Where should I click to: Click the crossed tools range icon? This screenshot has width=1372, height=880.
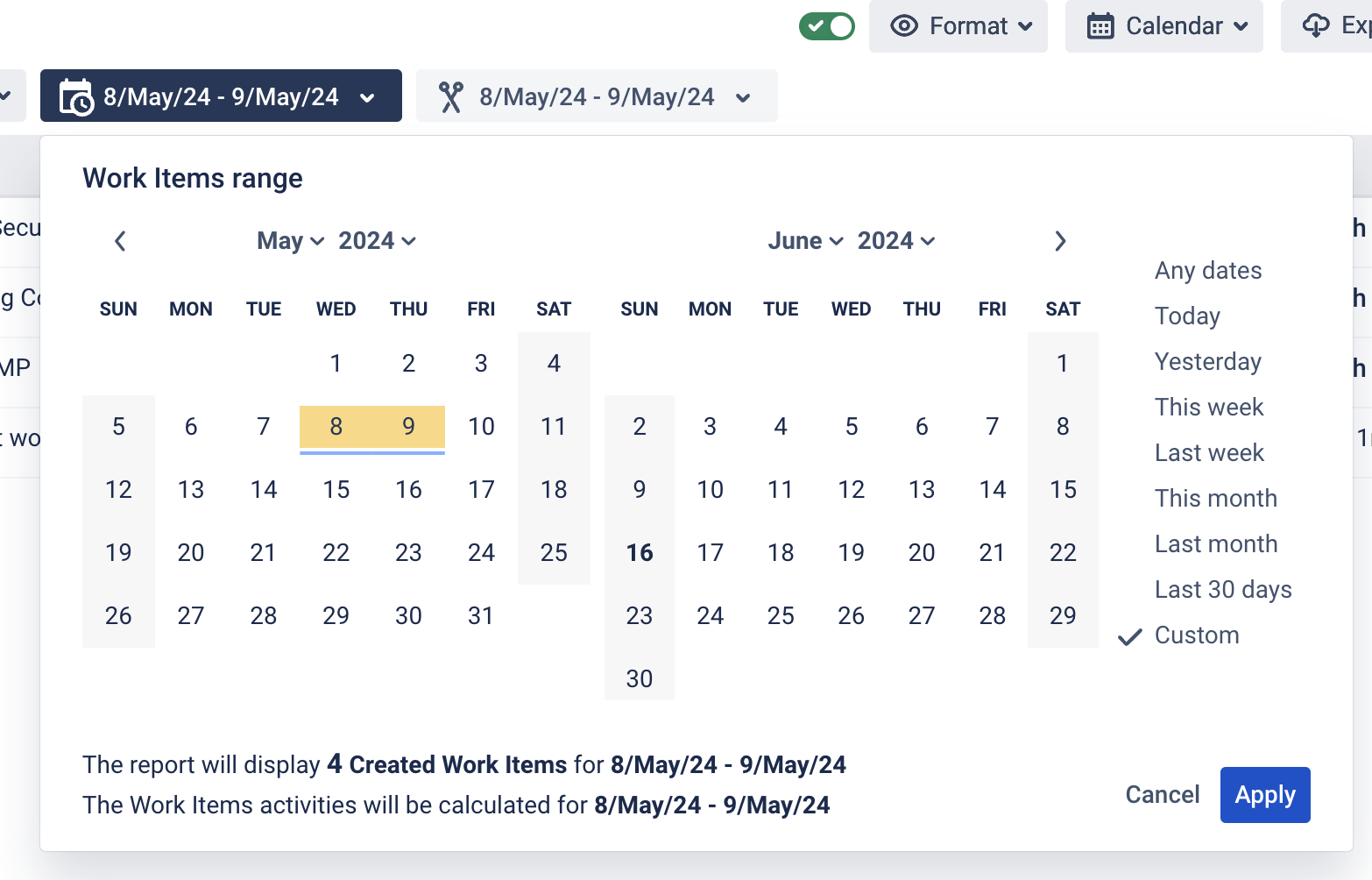[451, 96]
